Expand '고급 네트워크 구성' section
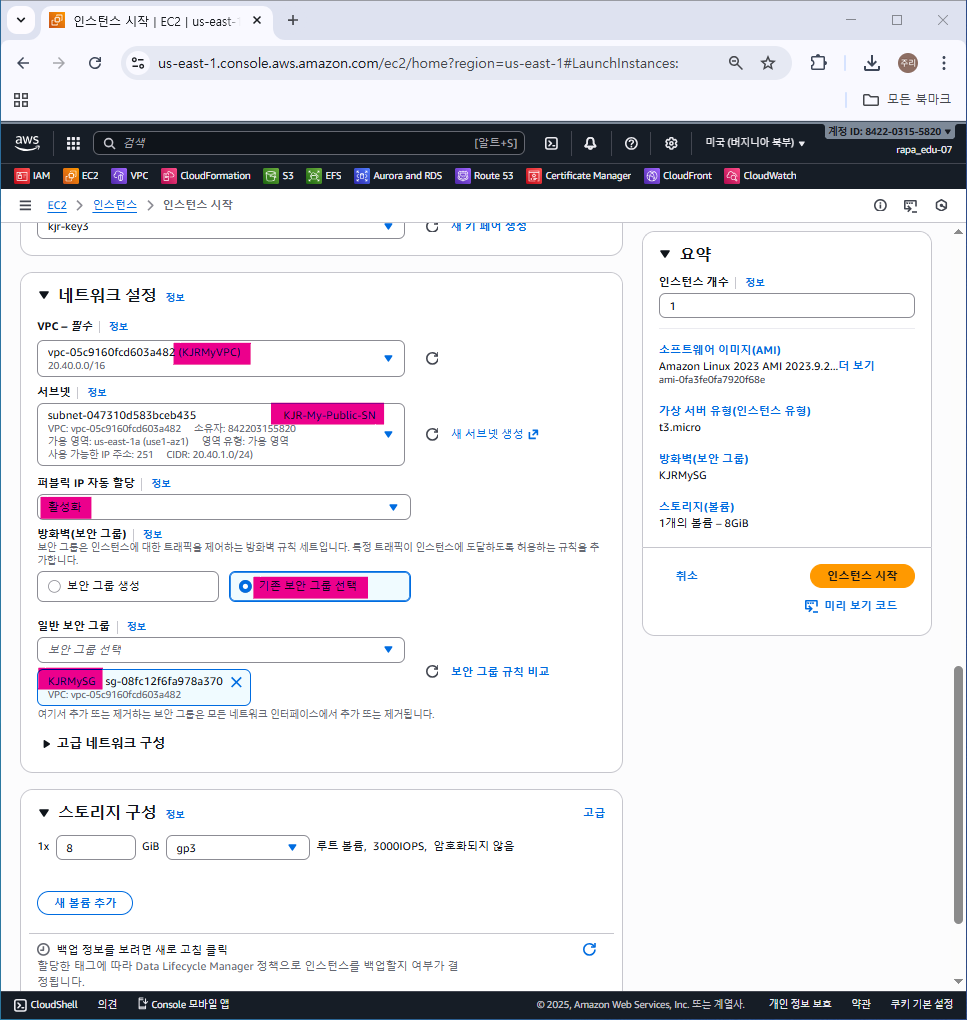This screenshot has height=1020, width=967. pyautogui.click(x=104, y=743)
